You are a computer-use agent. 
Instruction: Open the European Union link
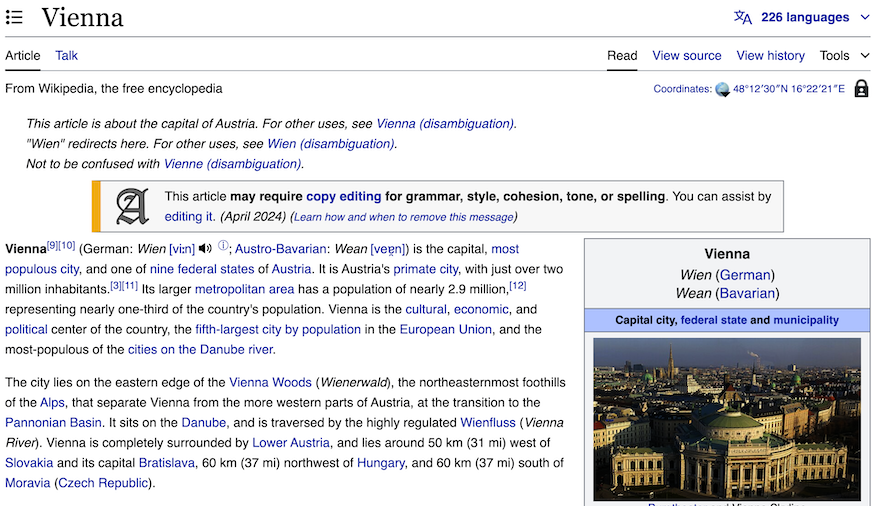(x=446, y=329)
